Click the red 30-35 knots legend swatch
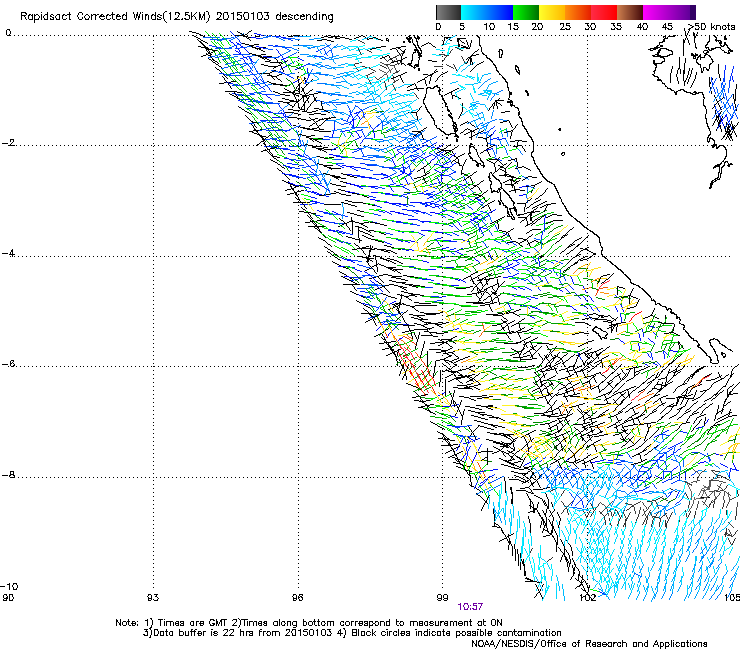Screen dimensions: 740x650 [604, 12]
